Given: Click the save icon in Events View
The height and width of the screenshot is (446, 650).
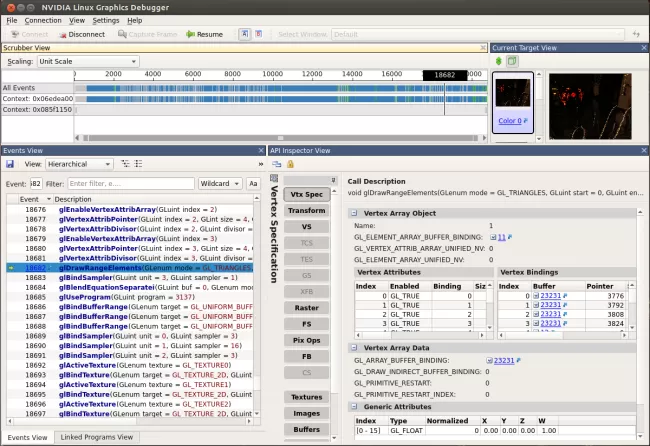Looking at the screenshot, I should (10, 164).
